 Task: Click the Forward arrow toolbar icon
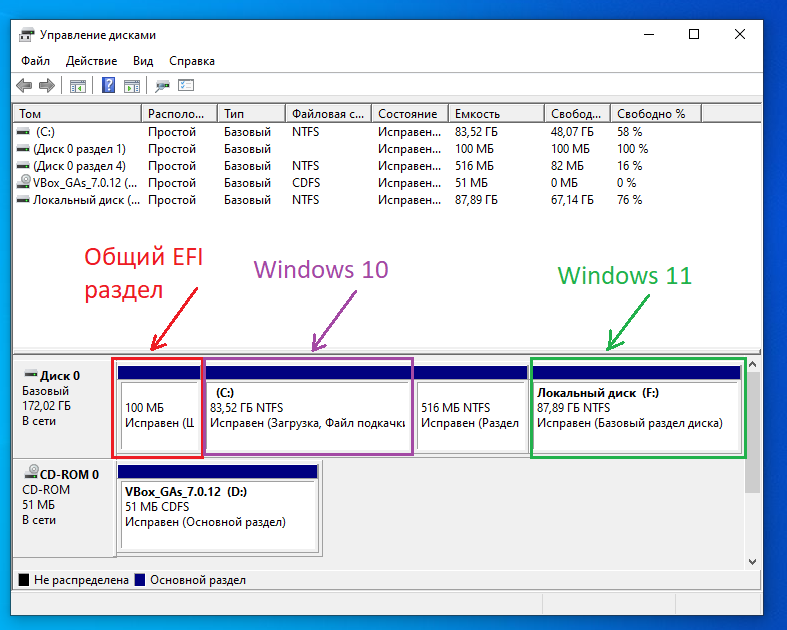pos(47,86)
